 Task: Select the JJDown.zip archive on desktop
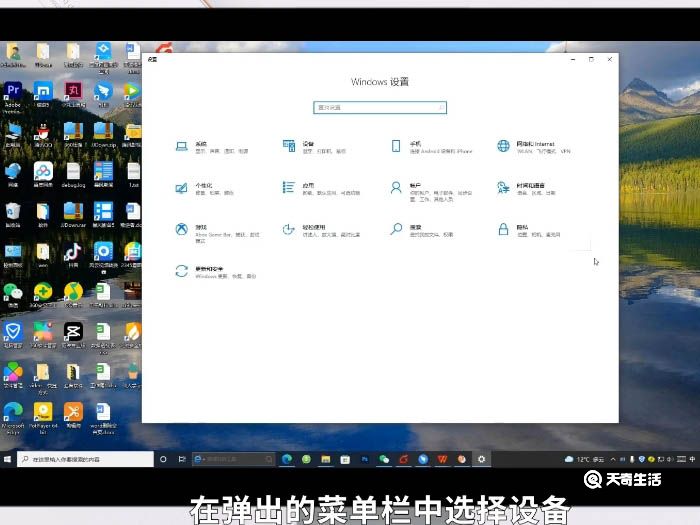[104, 135]
